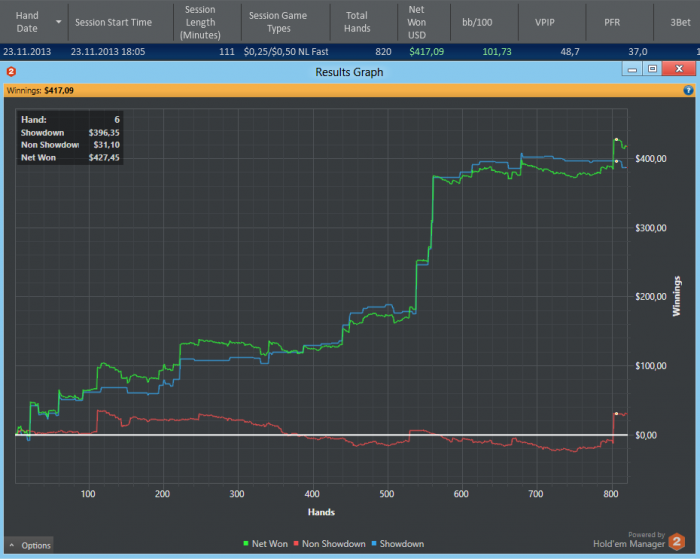Click the $0,25/$0,50 NL Fast cell
The height and width of the screenshot is (559, 700).
[286, 52]
